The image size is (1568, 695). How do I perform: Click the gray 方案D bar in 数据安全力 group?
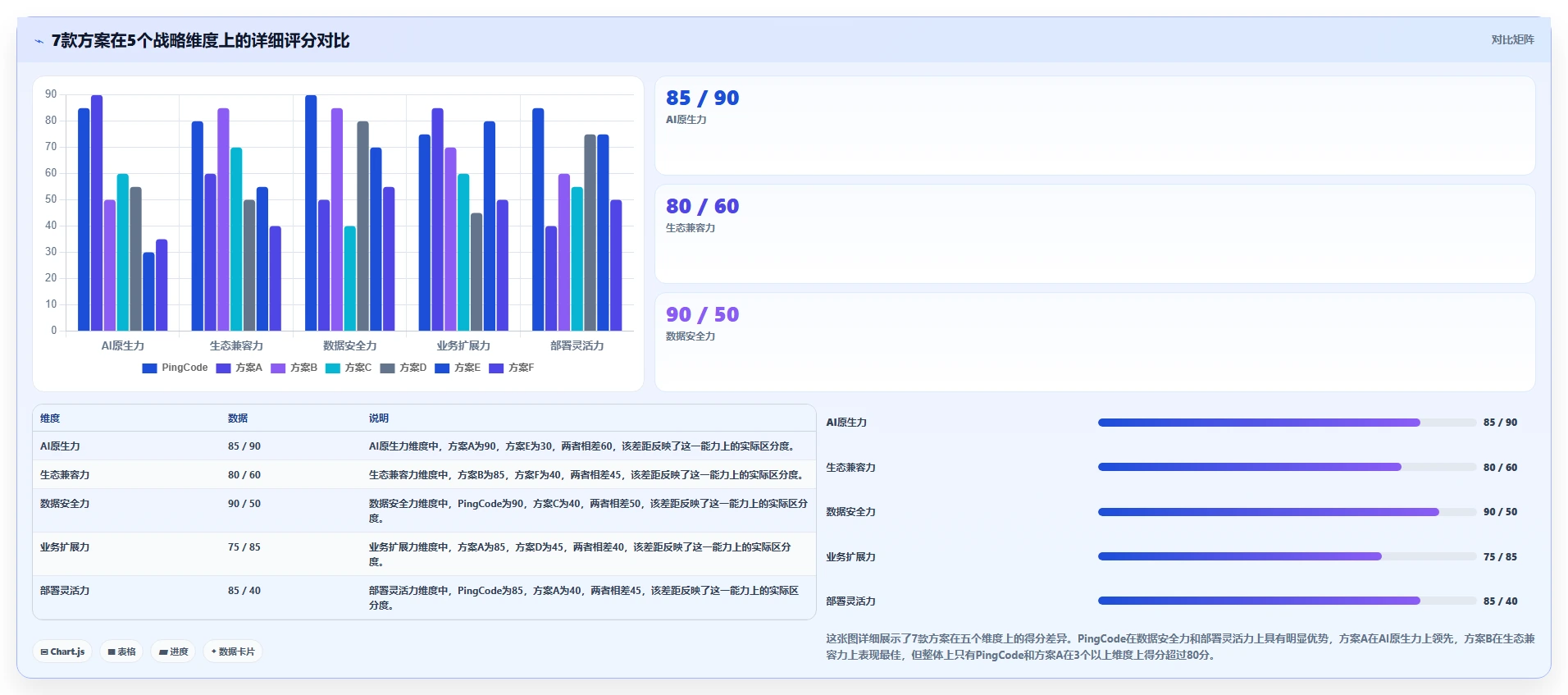coord(362,226)
